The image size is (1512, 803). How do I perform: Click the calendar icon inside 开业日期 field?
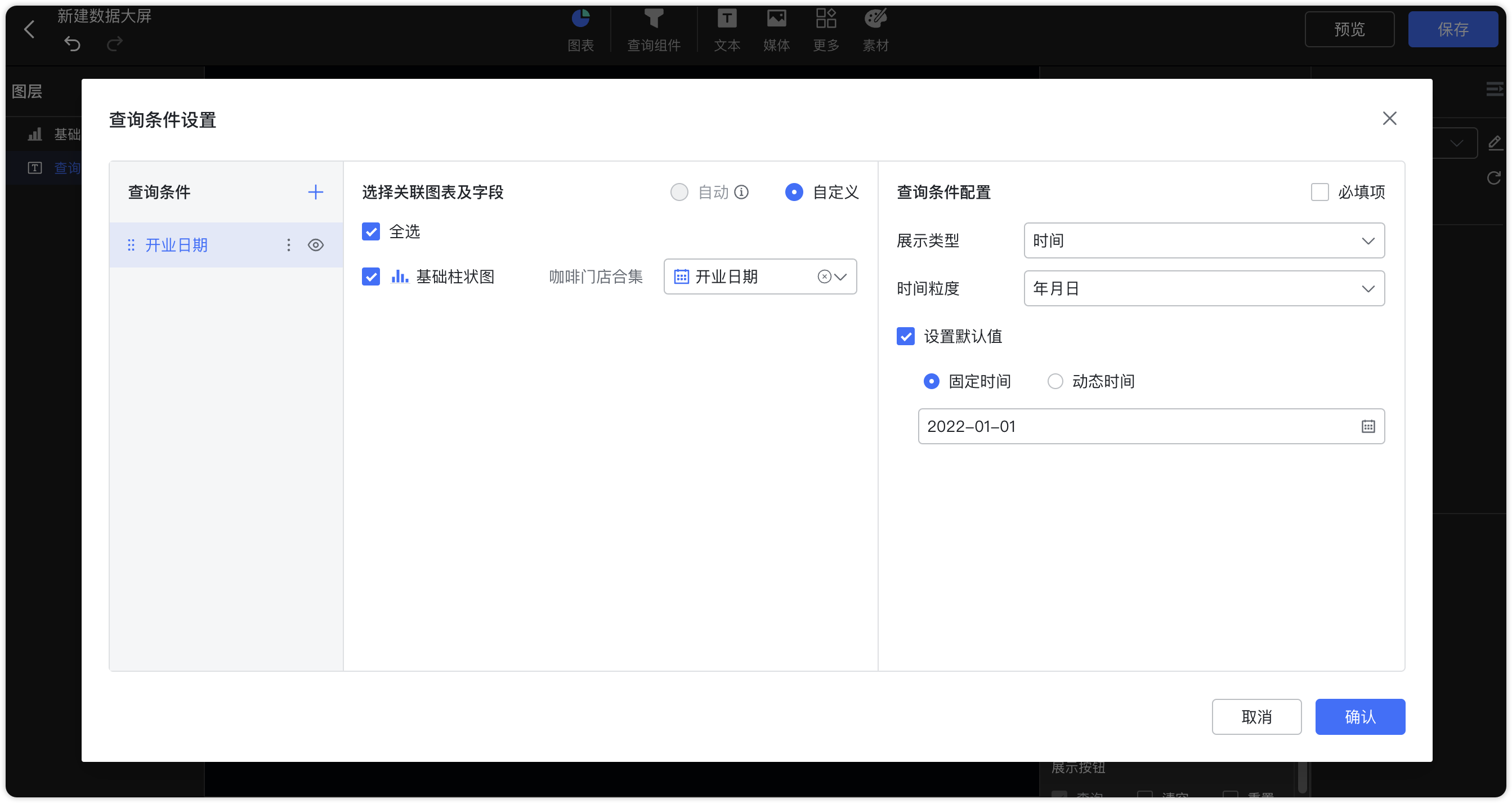point(681,276)
